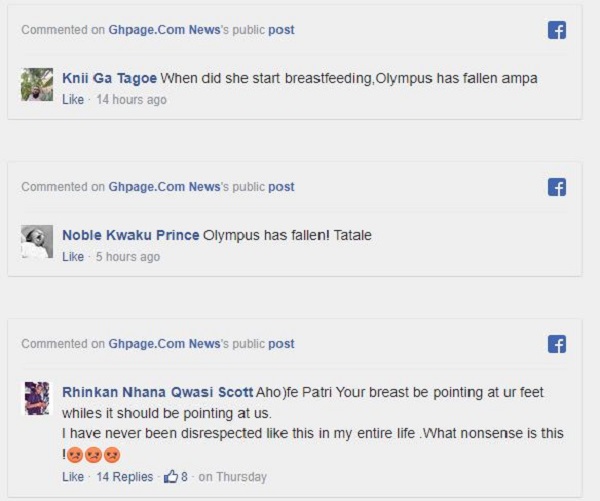The height and width of the screenshot is (501, 600).
Task: Click Facebook icon on third comment card
Action: click(557, 344)
